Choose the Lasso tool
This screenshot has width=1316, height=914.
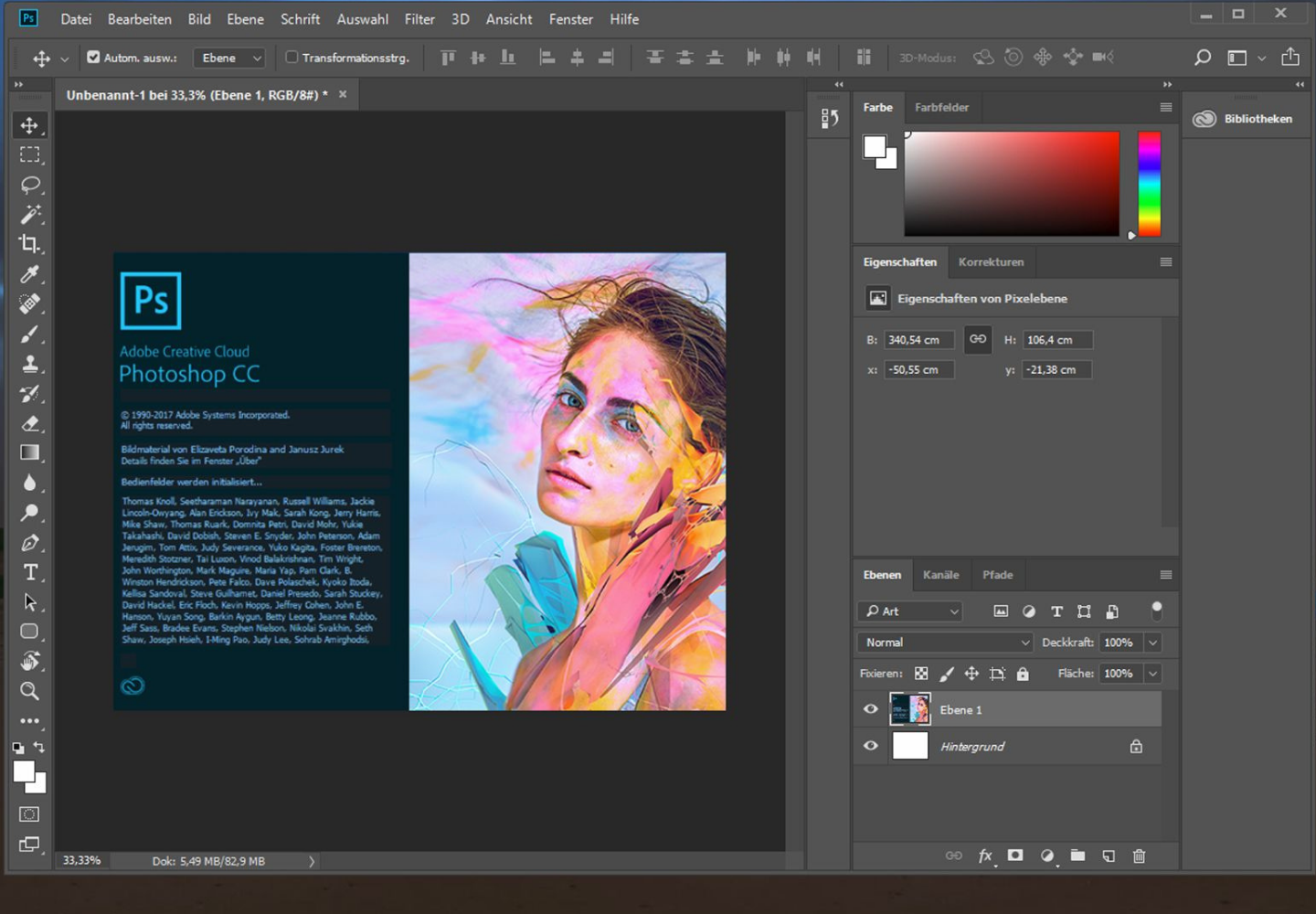tap(30, 185)
